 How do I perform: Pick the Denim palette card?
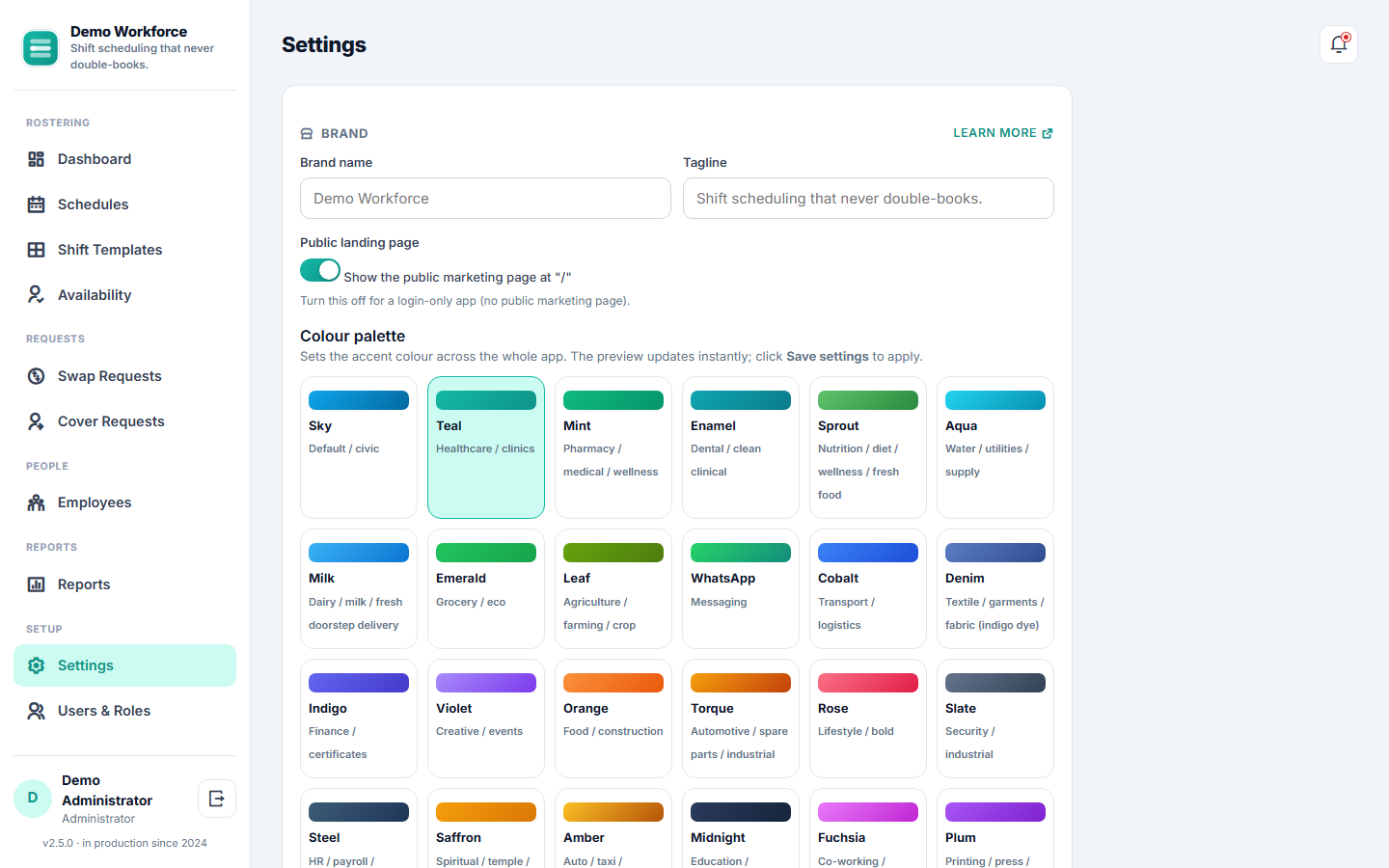coord(995,589)
